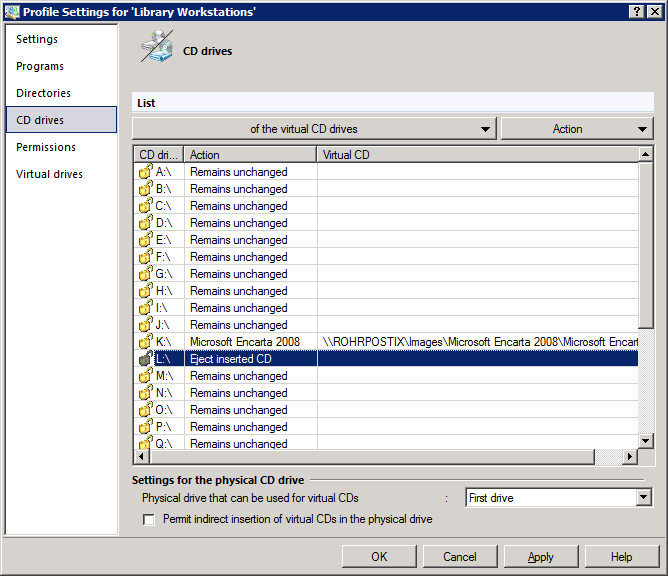668x576 pixels.
Task: Click the horizontal scroll-left arrow
Action: pyautogui.click(x=142, y=457)
